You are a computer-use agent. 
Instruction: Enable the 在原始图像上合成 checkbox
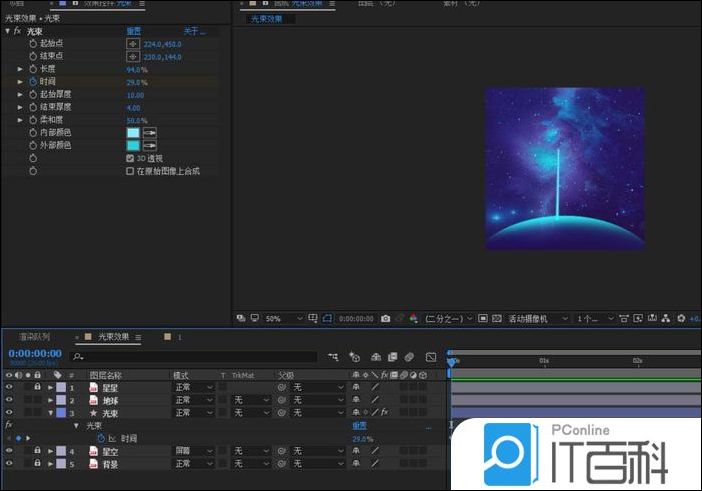click(130, 171)
